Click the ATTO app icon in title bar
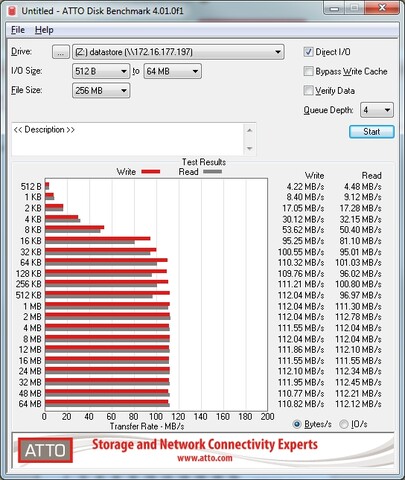Image resolution: width=405 pixels, height=480 pixels. point(12,11)
